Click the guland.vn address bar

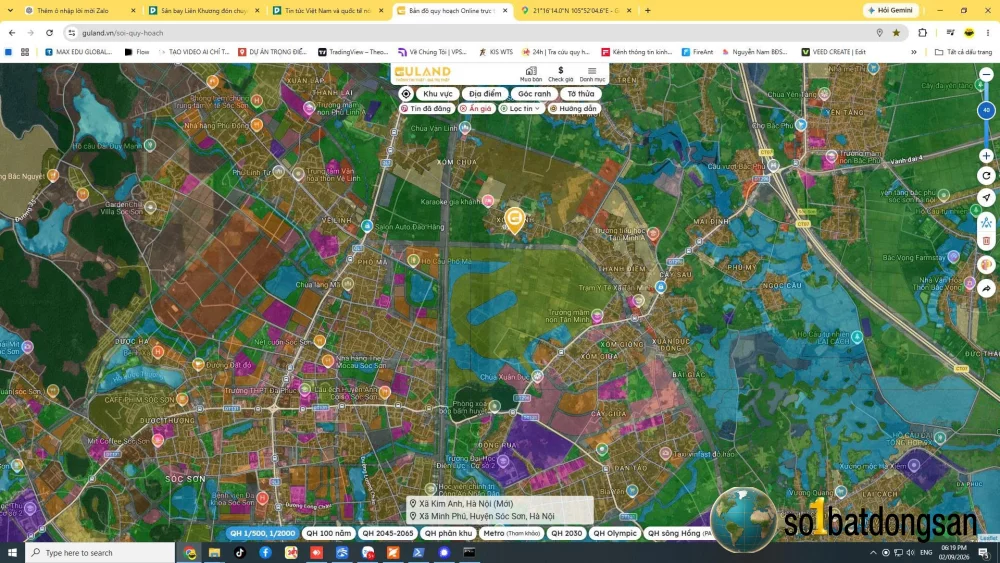click(472, 33)
